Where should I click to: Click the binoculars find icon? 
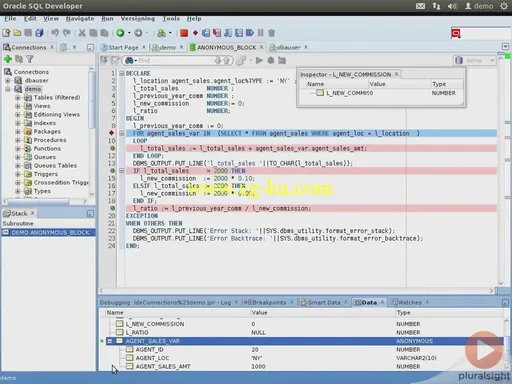tap(129, 60)
